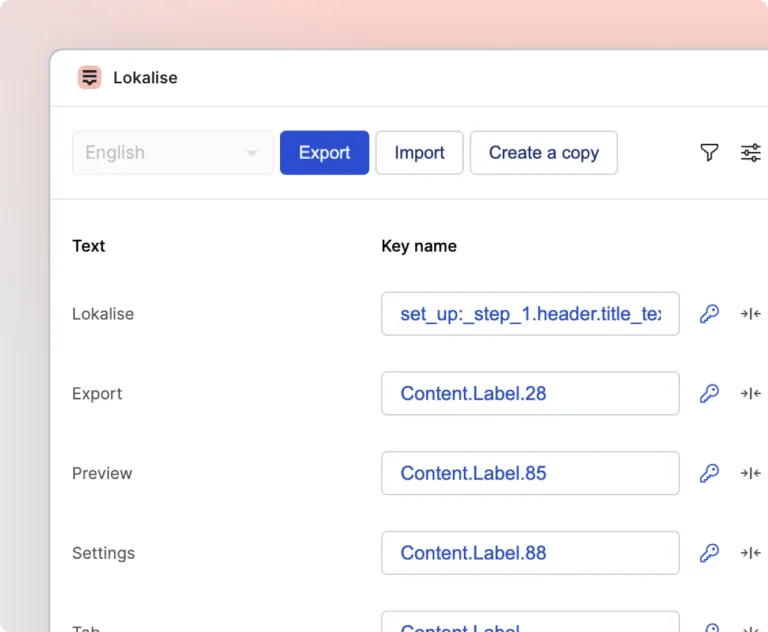The height and width of the screenshot is (632, 768).
Task: Click the key icon in the Settings row
Action: coord(709,553)
